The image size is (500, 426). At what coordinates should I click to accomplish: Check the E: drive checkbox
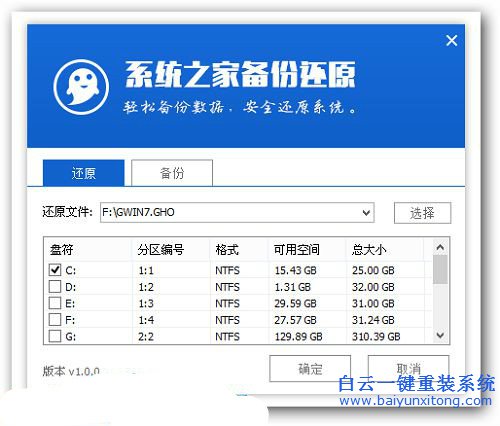55,303
